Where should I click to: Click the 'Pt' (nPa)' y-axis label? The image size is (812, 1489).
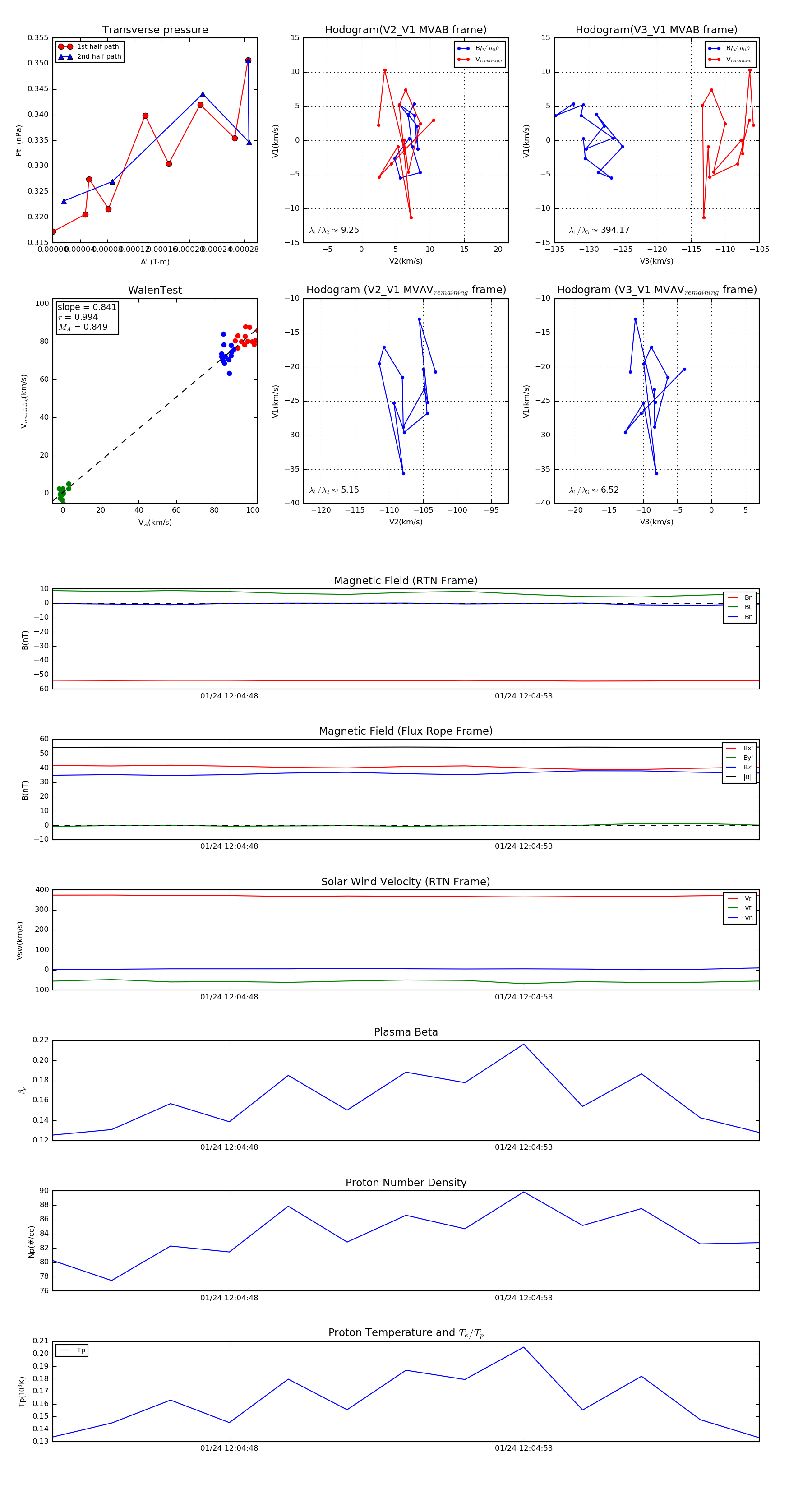[18, 140]
